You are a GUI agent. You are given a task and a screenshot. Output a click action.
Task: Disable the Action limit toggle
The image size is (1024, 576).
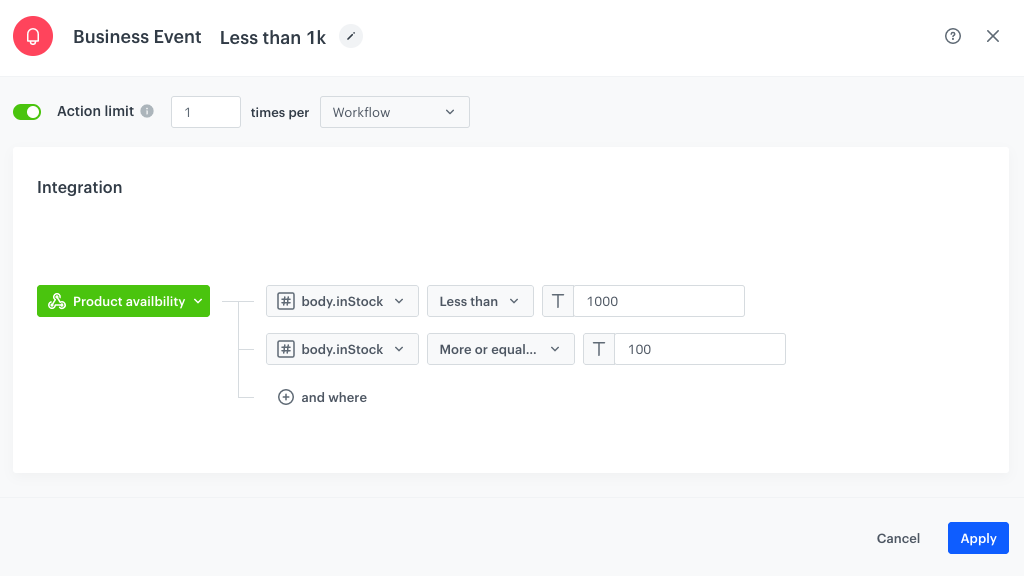(x=27, y=111)
